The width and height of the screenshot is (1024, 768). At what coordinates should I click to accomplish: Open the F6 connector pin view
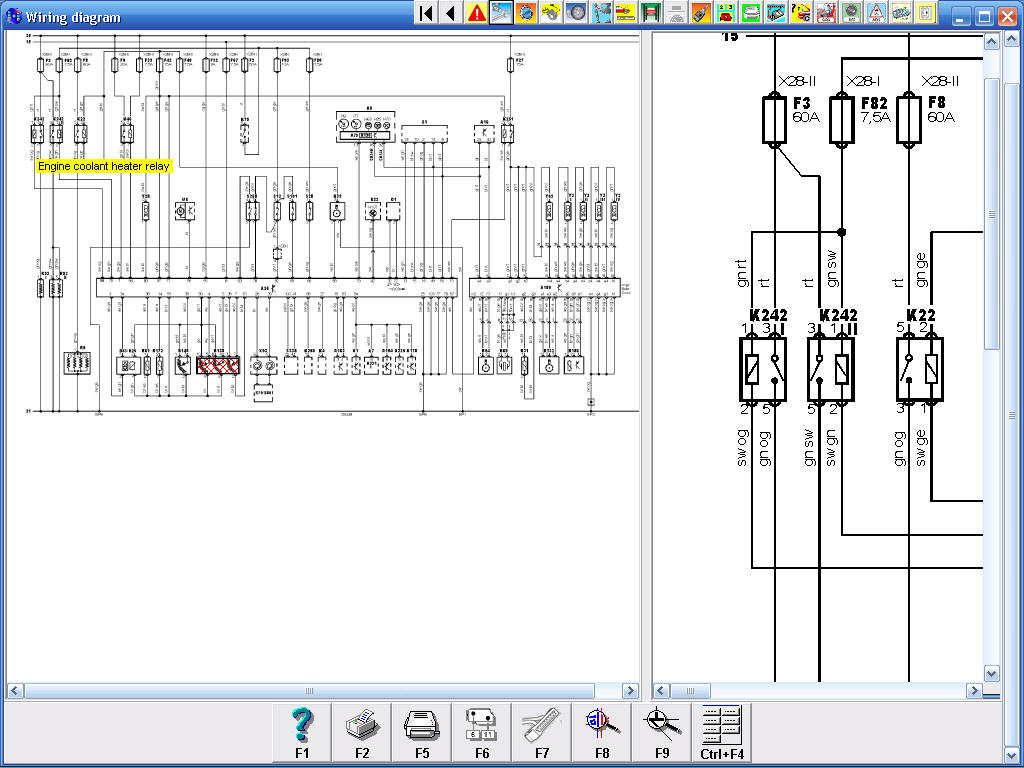[482, 733]
